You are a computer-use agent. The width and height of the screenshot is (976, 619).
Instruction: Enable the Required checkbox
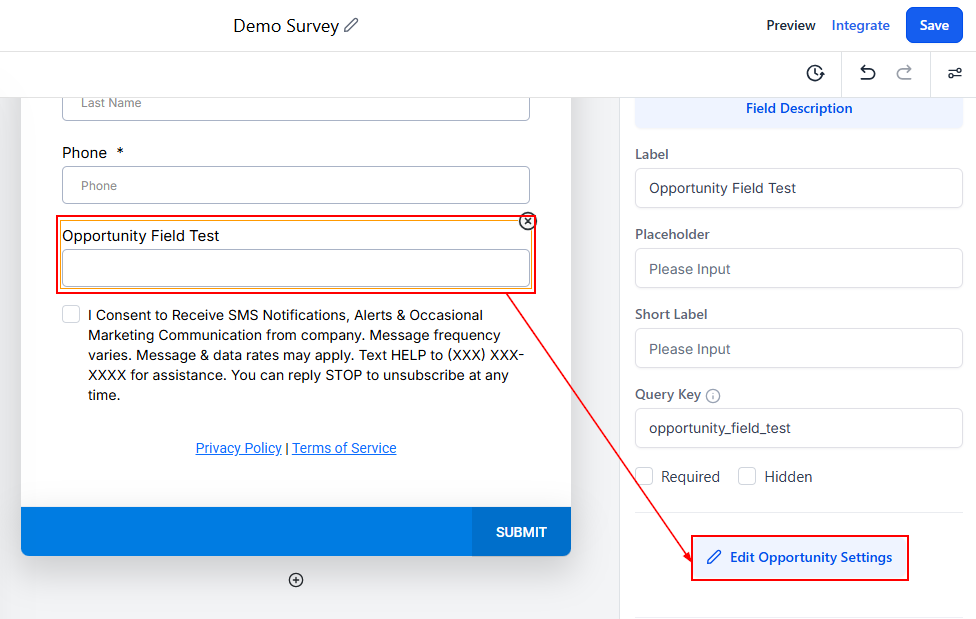tap(645, 476)
